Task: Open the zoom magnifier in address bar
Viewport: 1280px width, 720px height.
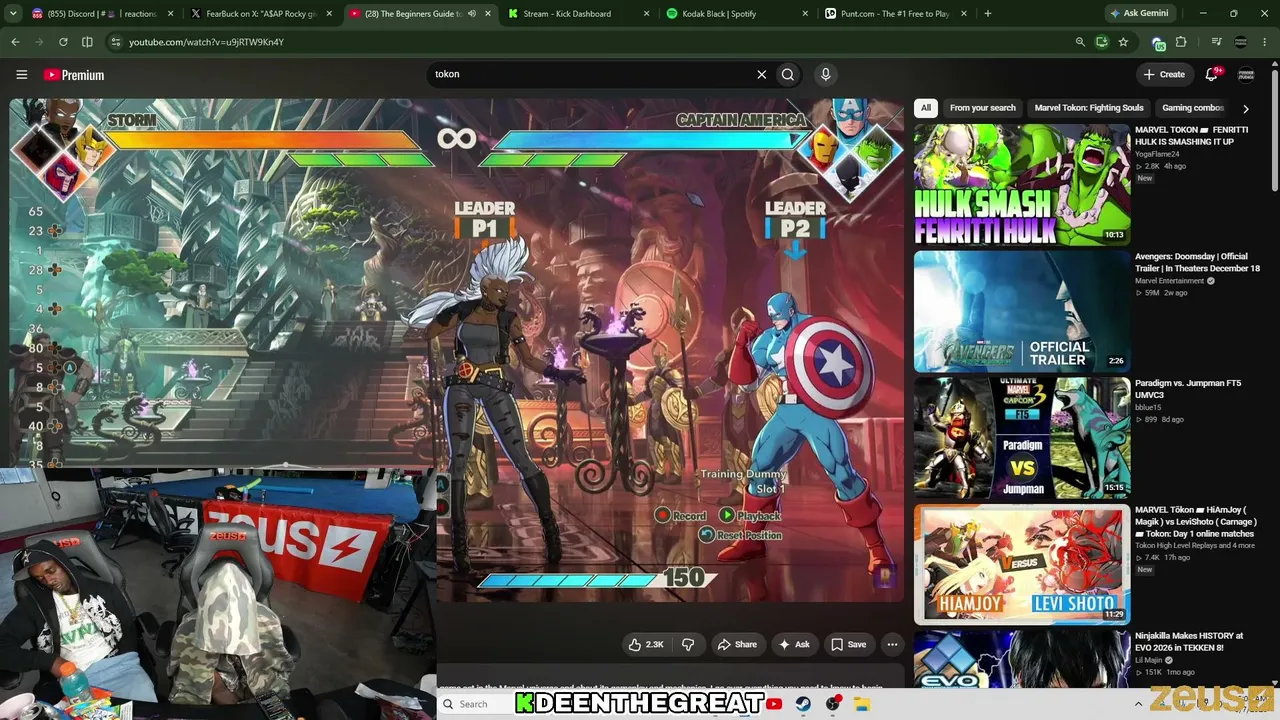Action: point(1080,42)
